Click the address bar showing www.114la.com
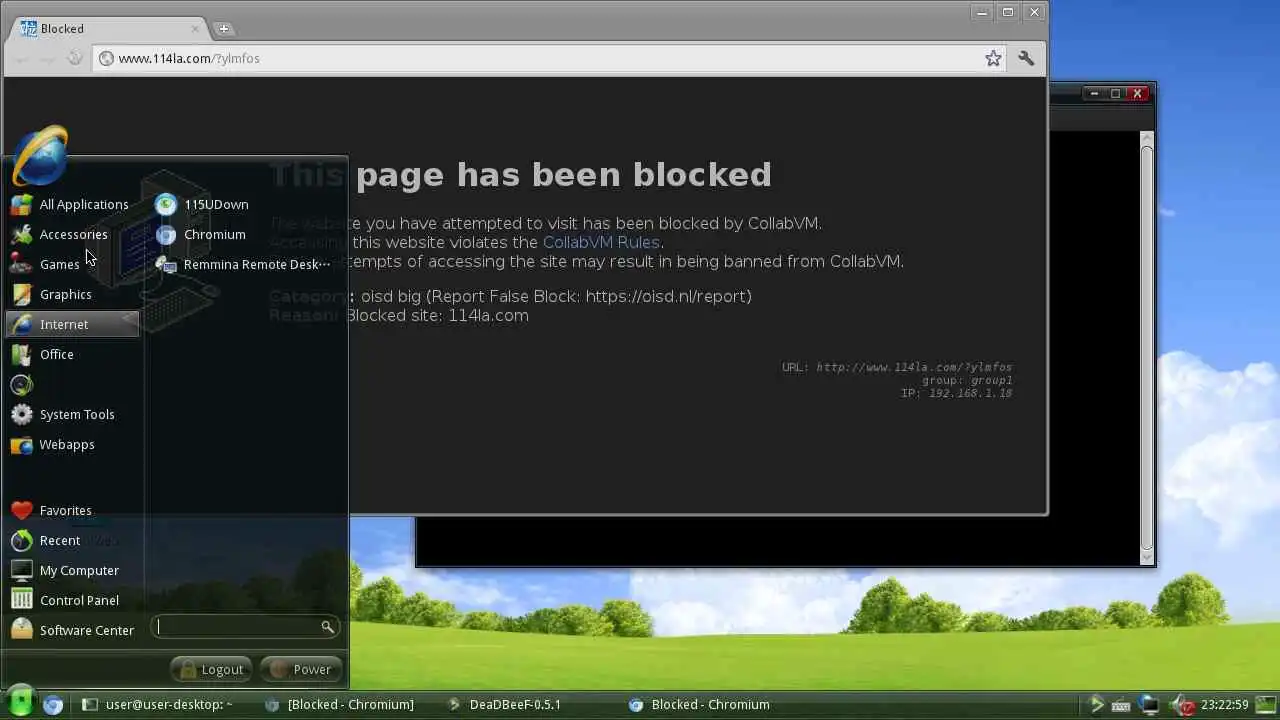Screen dimensions: 1280x720 pos(550,58)
